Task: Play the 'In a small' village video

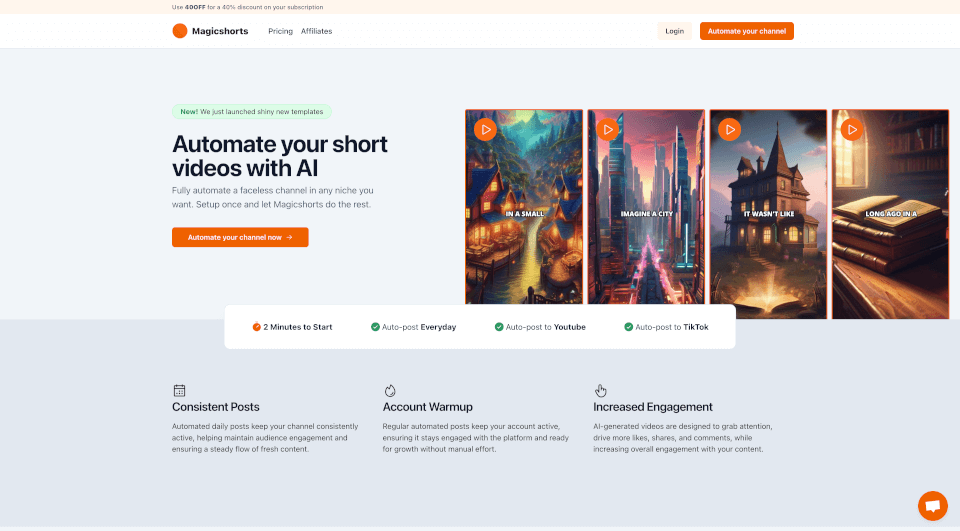Action: pos(484,129)
